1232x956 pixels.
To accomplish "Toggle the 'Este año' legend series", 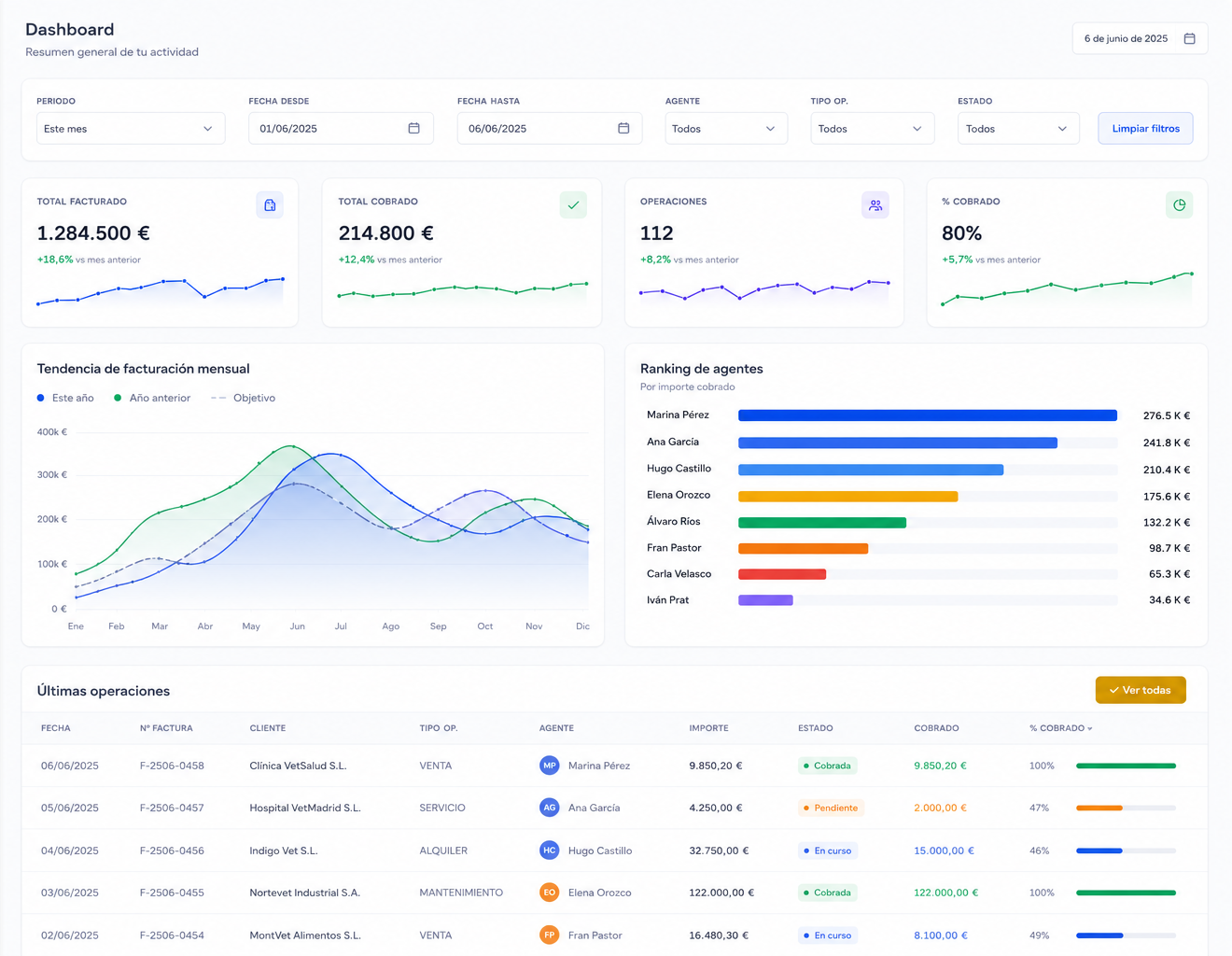I will click(65, 398).
